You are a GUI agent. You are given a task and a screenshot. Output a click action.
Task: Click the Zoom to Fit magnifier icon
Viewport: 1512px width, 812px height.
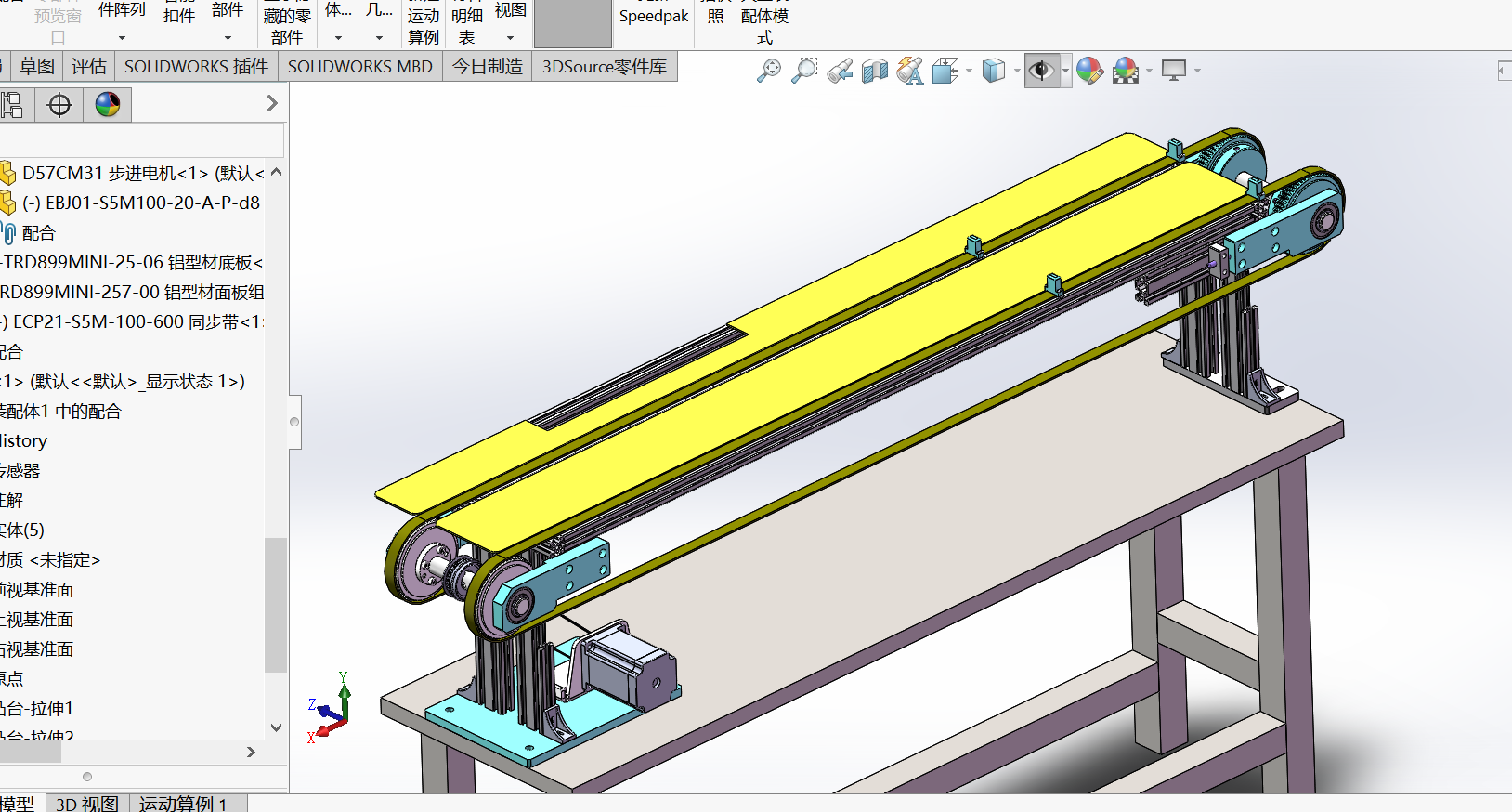pos(769,71)
